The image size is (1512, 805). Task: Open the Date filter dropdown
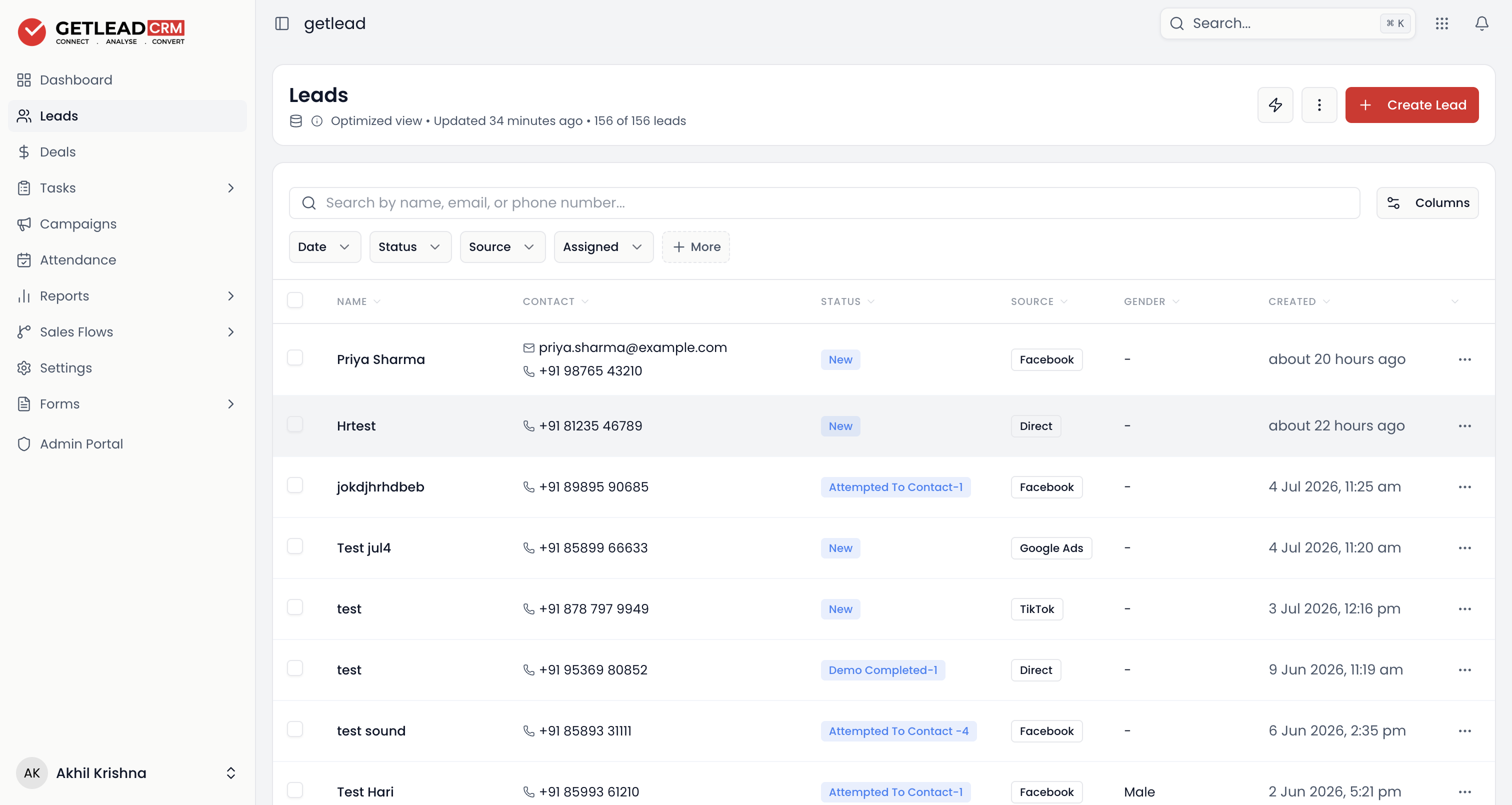(x=324, y=246)
